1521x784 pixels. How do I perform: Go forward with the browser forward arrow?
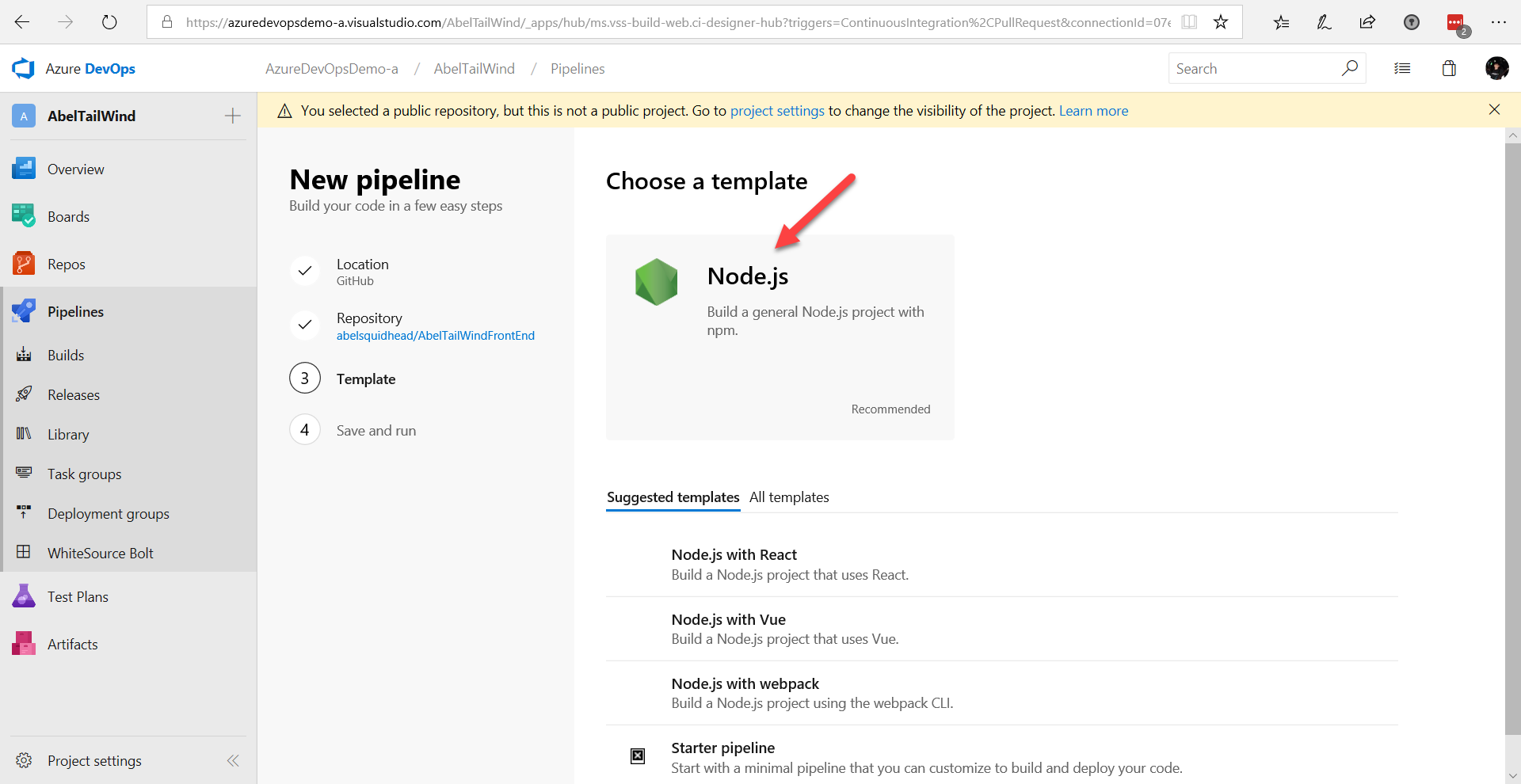point(66,22)
